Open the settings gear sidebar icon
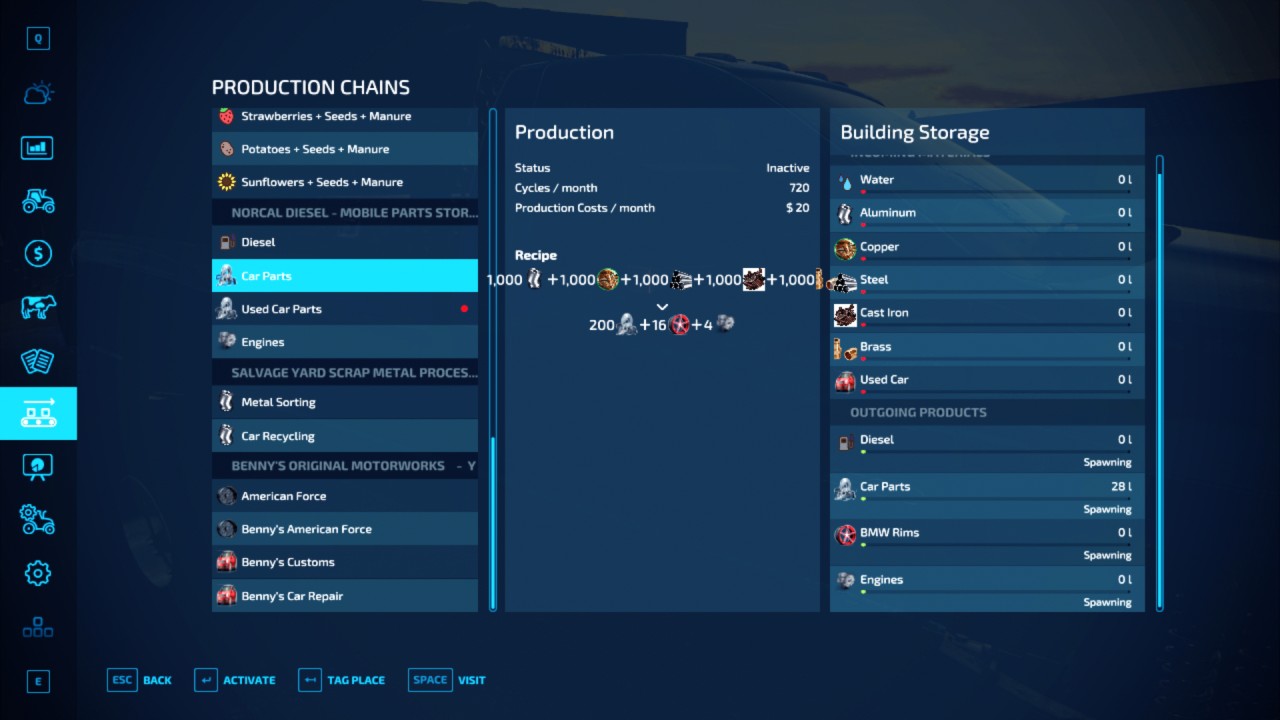This screenshot has height=720, width=1280. 38,573
